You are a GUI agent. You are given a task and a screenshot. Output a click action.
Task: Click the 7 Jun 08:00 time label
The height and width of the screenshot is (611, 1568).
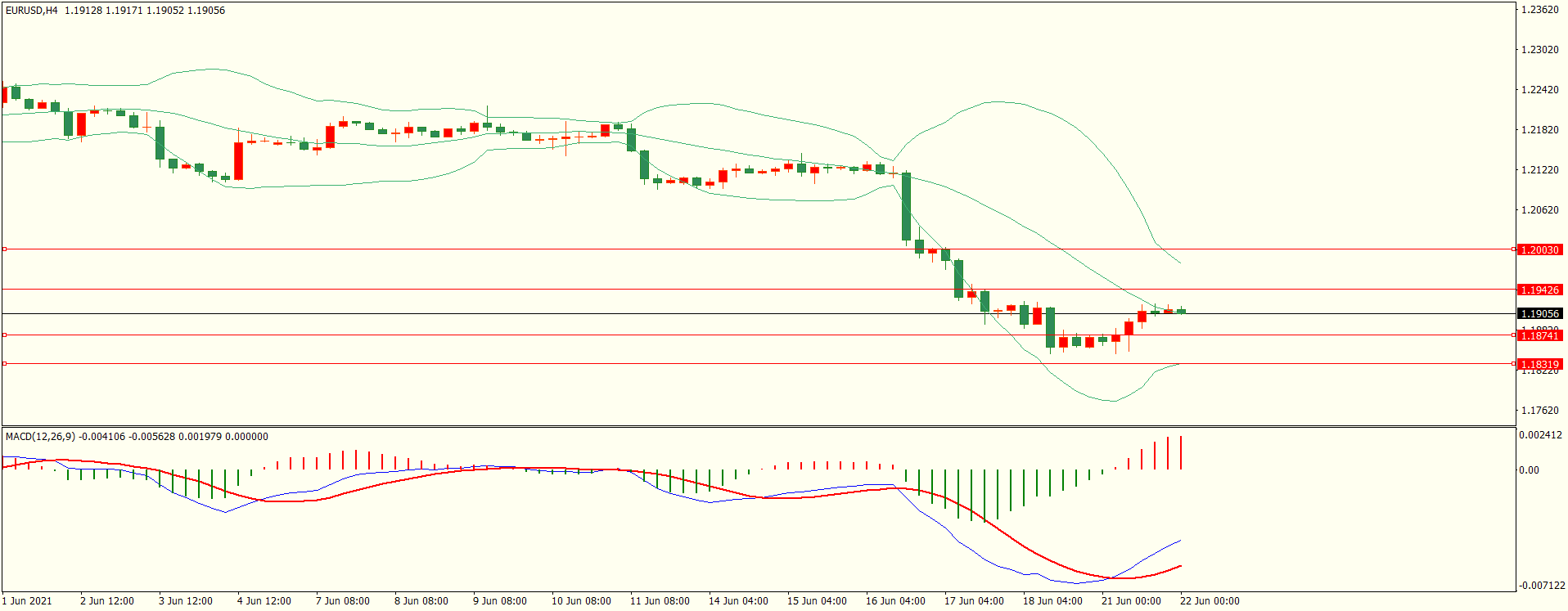click(x=343, y=601)
